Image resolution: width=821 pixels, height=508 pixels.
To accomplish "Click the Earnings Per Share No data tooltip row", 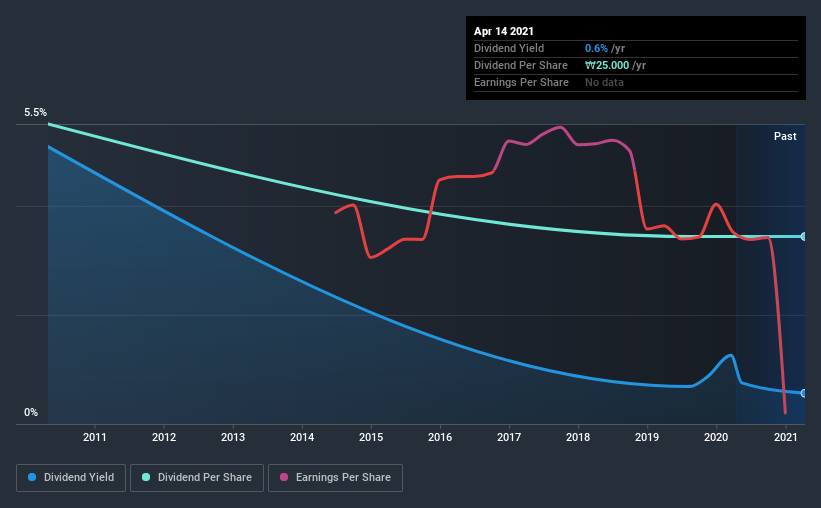I will click(x=636, y=82).
